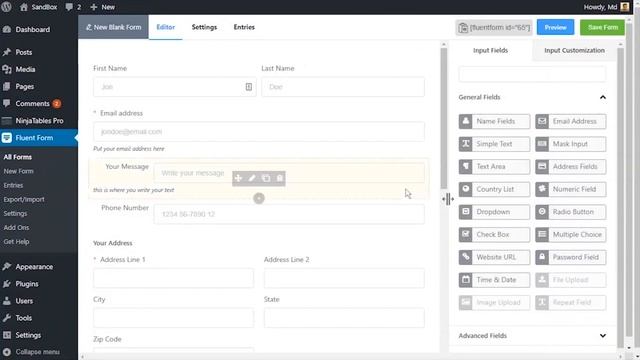Click the plus New button in admin bar
The height and width of the screenshot is (360, 640).
point(102,7)
